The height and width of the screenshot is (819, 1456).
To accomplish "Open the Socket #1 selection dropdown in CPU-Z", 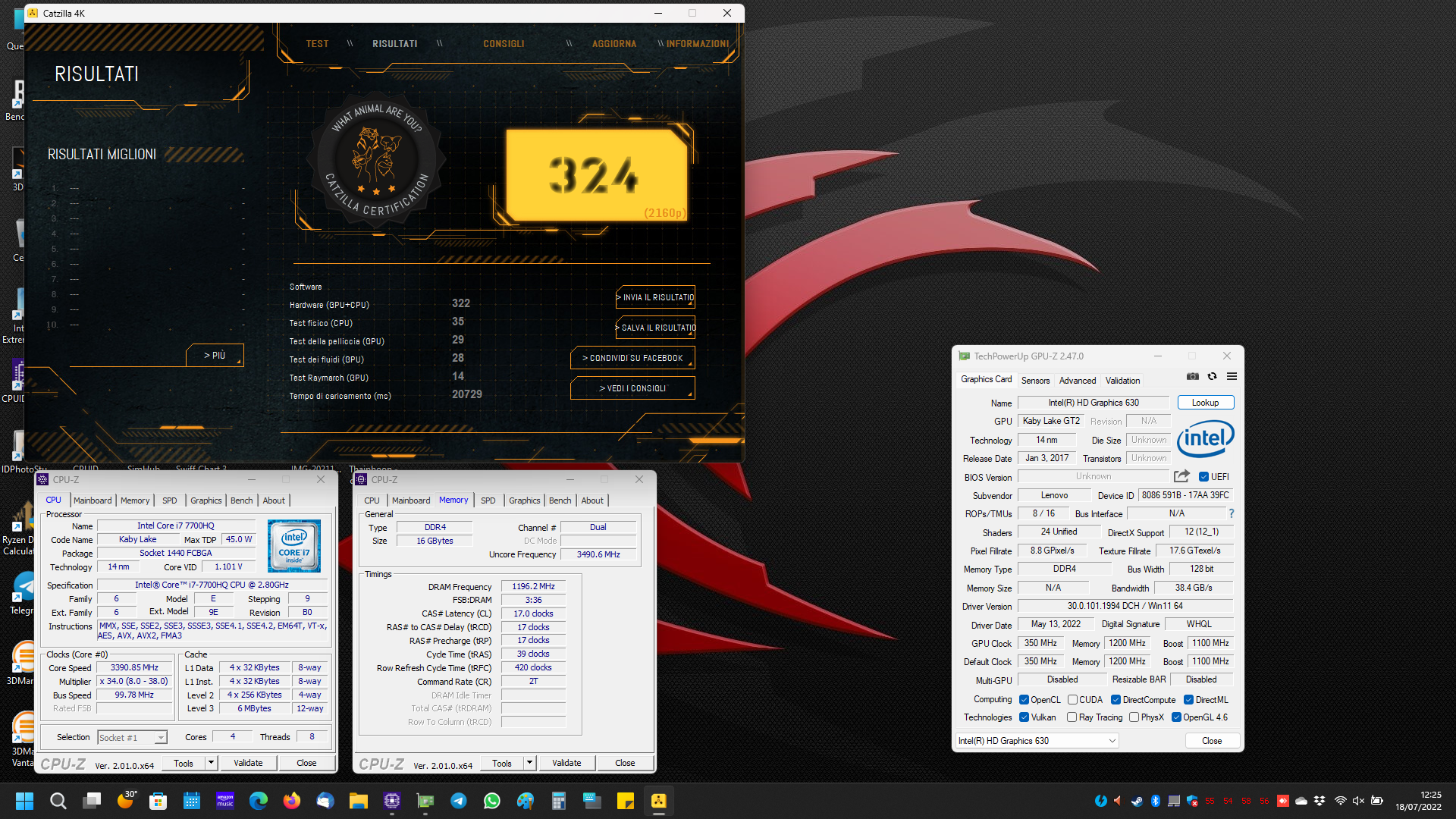I will tap(132, 738).
